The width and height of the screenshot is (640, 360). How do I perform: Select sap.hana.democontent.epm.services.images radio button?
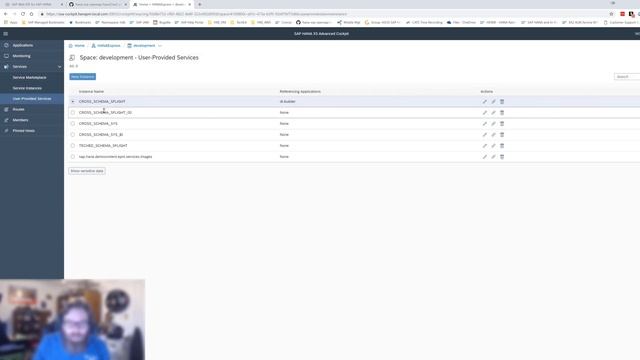click(x=73, y=157)
